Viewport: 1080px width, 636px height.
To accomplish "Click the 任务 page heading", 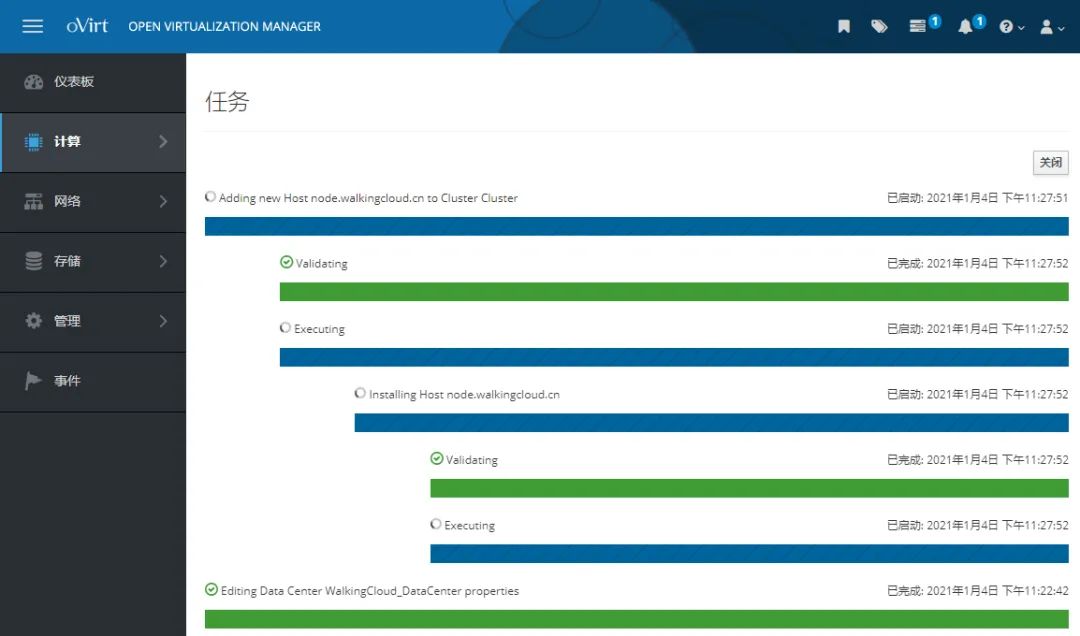I will (227, 101).
